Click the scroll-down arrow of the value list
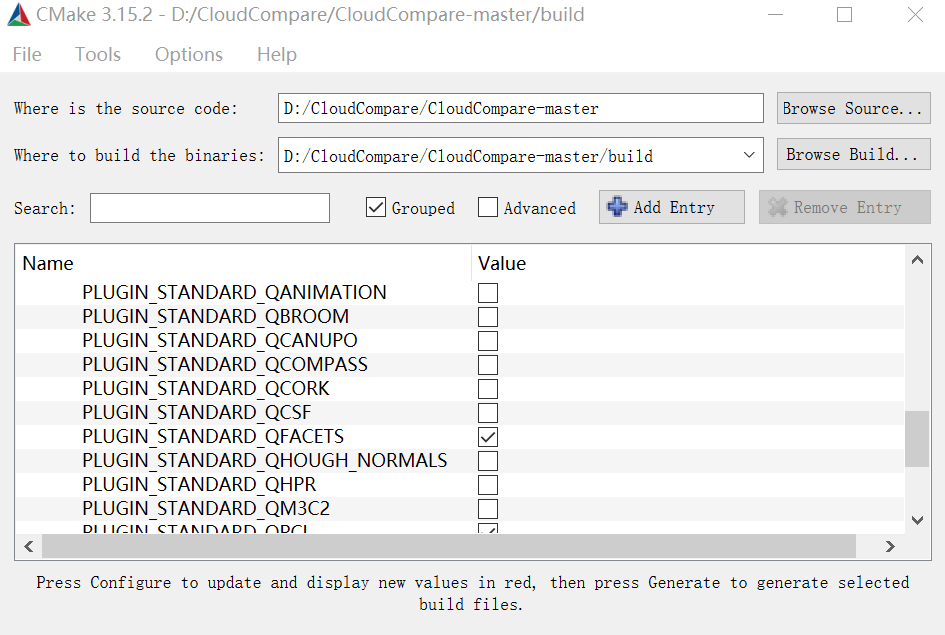This screenshot has height=635, width=945. pos(917,520)
